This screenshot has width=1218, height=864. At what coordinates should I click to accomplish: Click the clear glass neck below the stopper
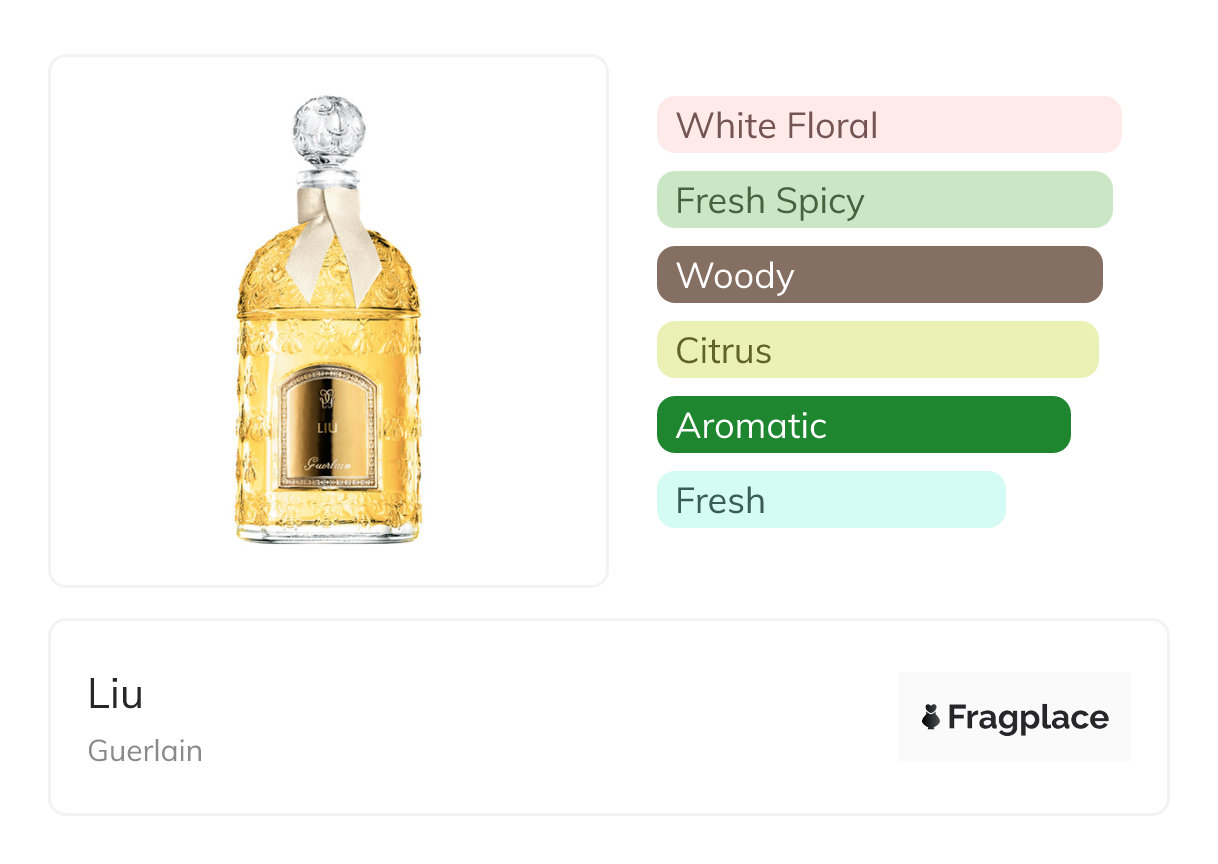click(329, 179)
